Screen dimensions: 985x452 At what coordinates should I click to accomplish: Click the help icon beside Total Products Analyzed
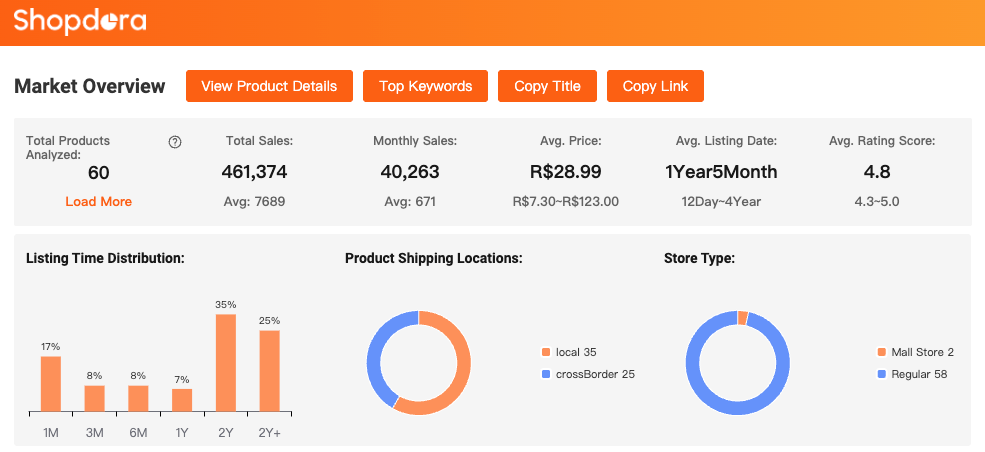click(x=175, y=142)
